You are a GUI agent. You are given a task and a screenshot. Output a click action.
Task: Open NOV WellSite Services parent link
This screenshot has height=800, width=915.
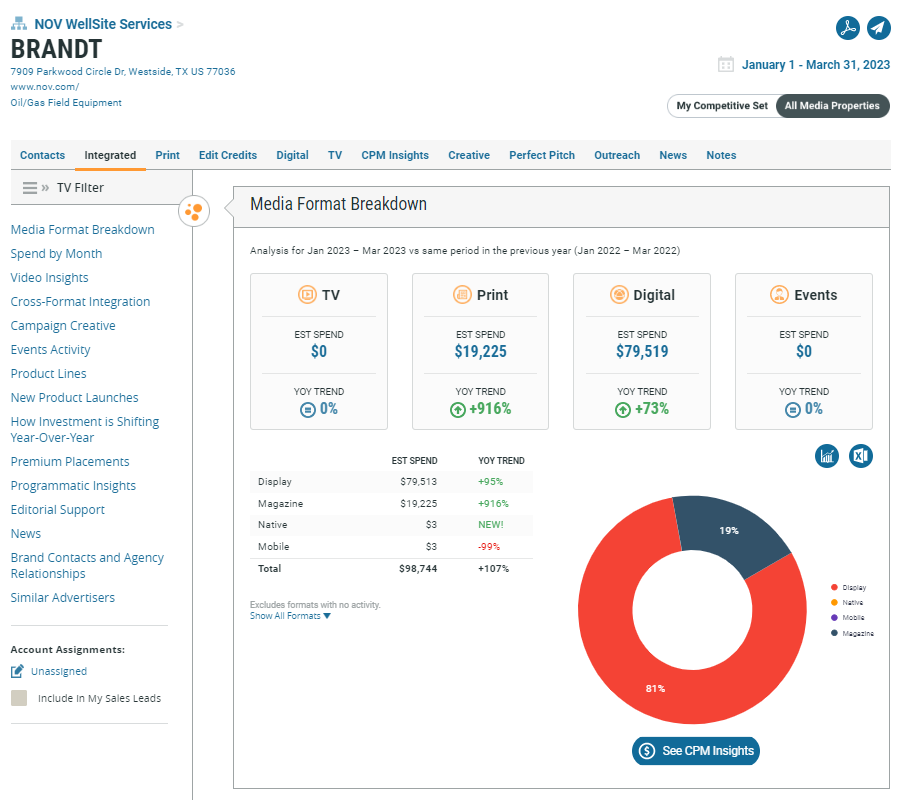tap(103, 24)
